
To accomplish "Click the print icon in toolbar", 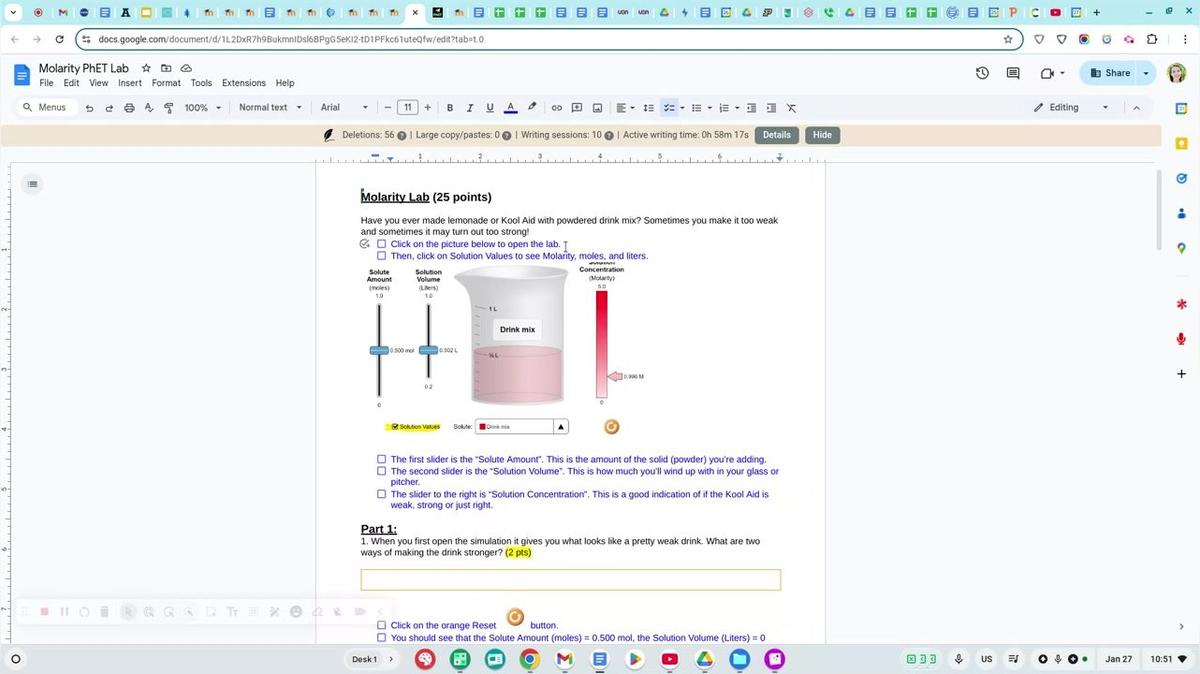I will (129, 108).
